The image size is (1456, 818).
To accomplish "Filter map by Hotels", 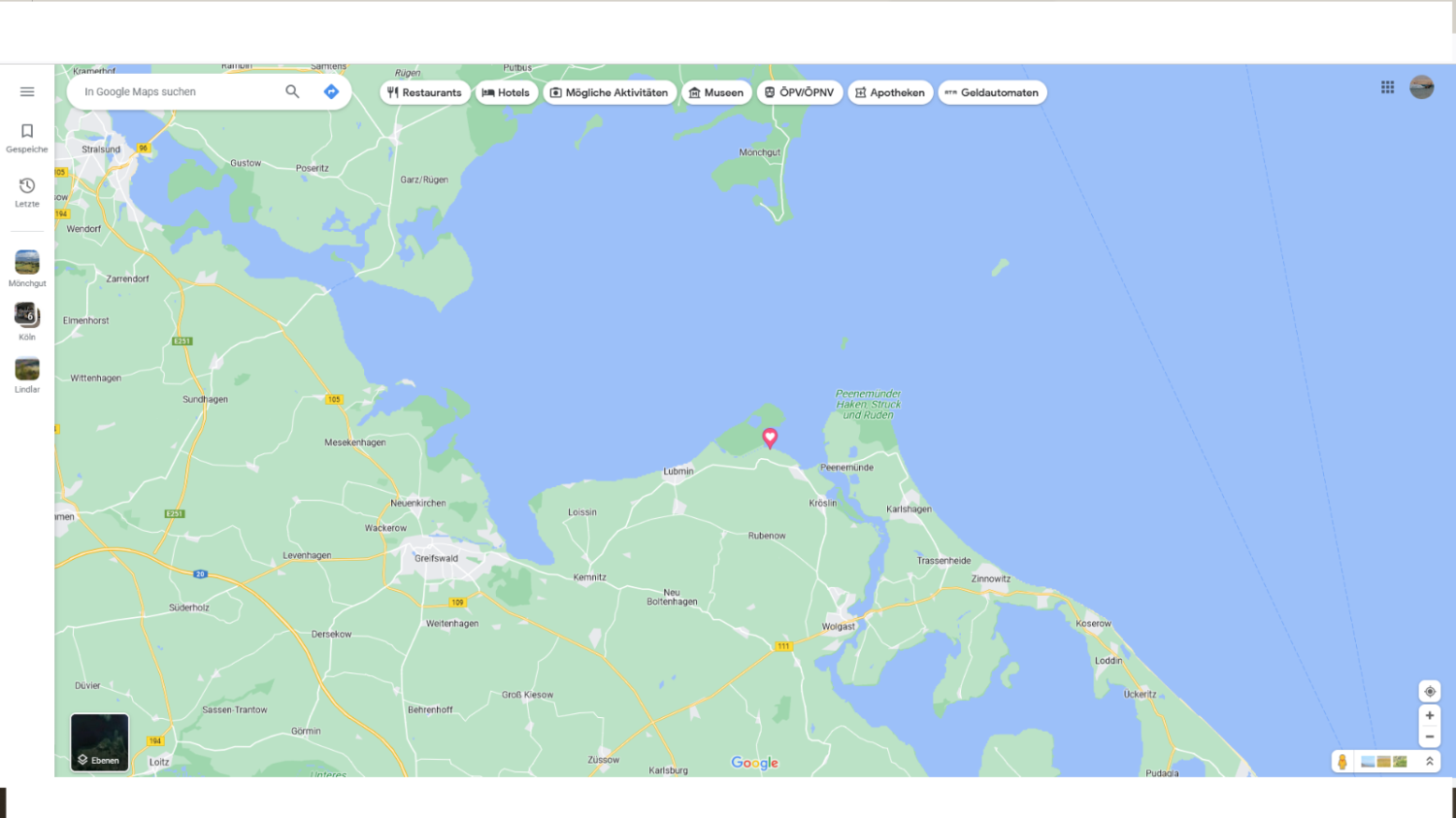I will (x=506, y=93).
